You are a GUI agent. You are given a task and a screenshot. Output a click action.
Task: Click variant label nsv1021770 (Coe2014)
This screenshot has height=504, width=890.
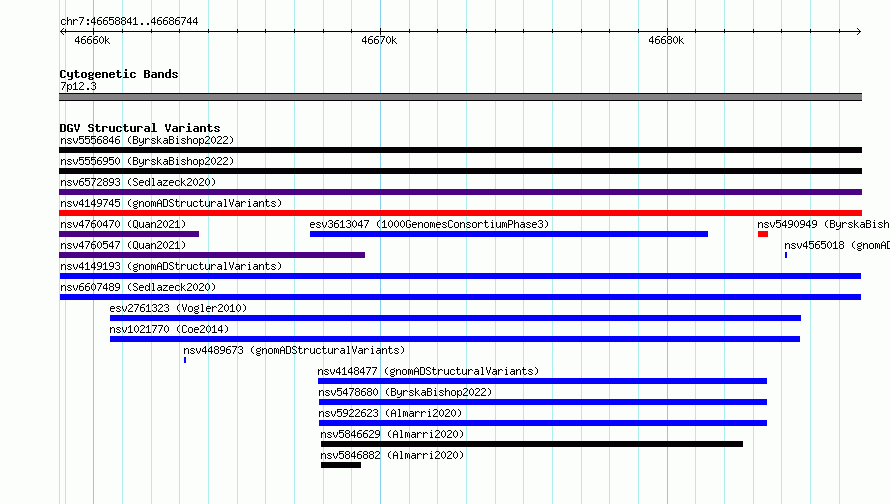tap(169, 329)
